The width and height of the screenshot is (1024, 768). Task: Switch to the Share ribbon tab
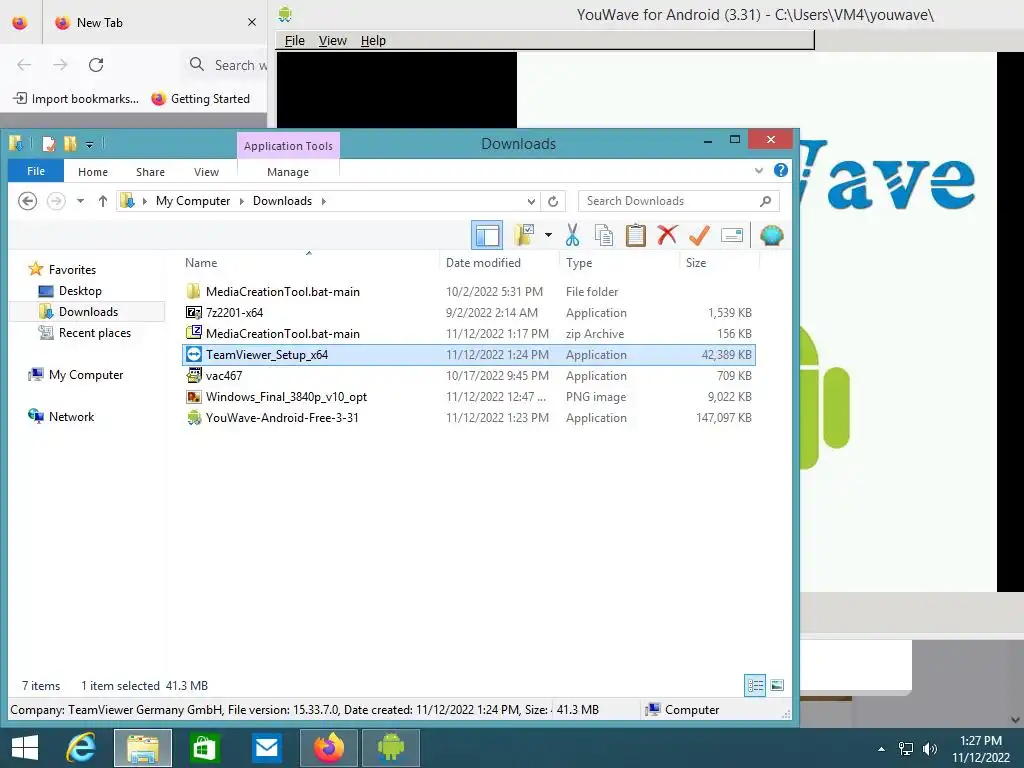pyautogui.click(x=150, y=172)
